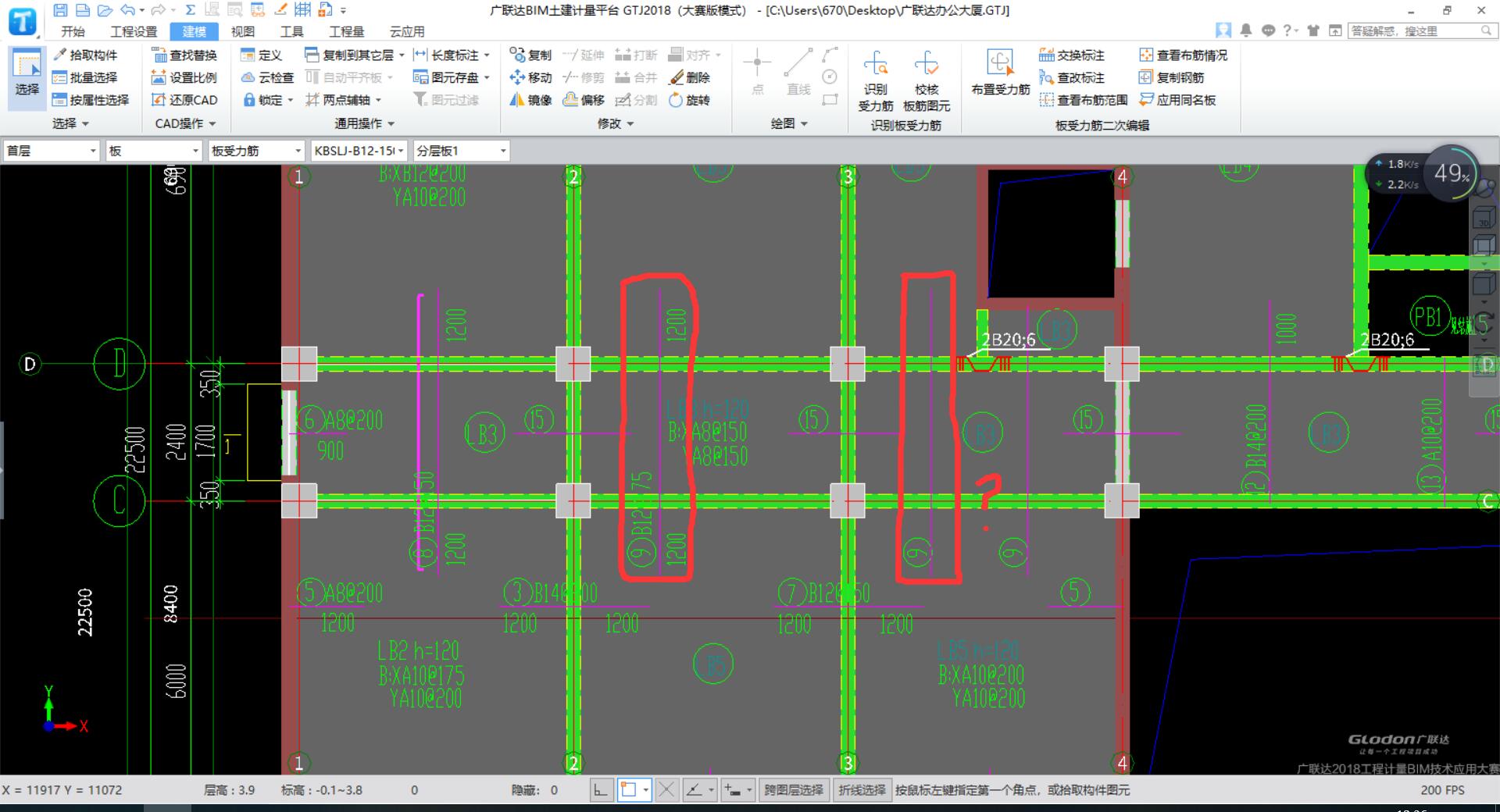1500x812 pixels.
Task: Click the open folder icon in the quick access bar
Action: coord(105,10)
